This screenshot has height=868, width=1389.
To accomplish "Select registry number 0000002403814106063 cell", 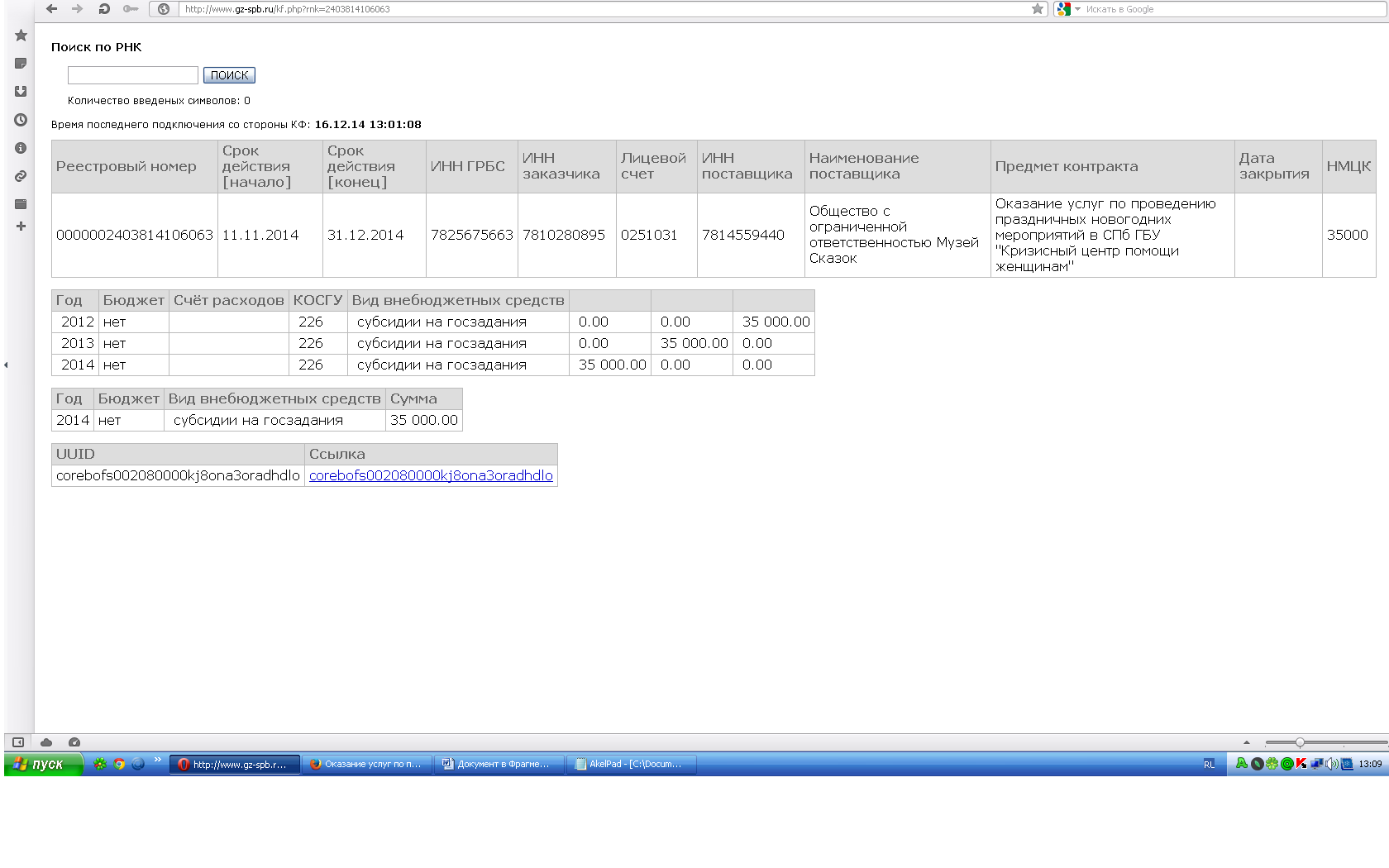I will pyautogui.click(x=135, y=235).
